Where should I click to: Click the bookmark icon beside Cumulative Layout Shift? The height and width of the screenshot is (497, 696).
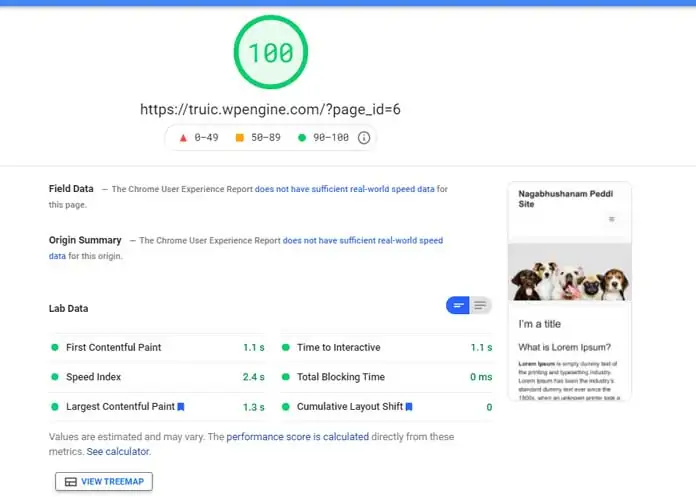(409, 406)
